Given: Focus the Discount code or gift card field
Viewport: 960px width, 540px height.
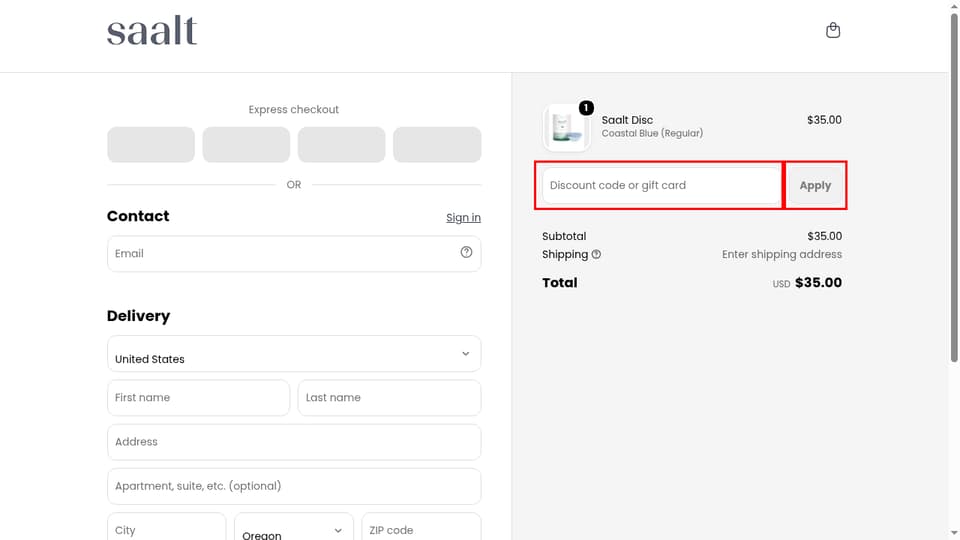Looking at the screenshot, I should pos(661,185).
